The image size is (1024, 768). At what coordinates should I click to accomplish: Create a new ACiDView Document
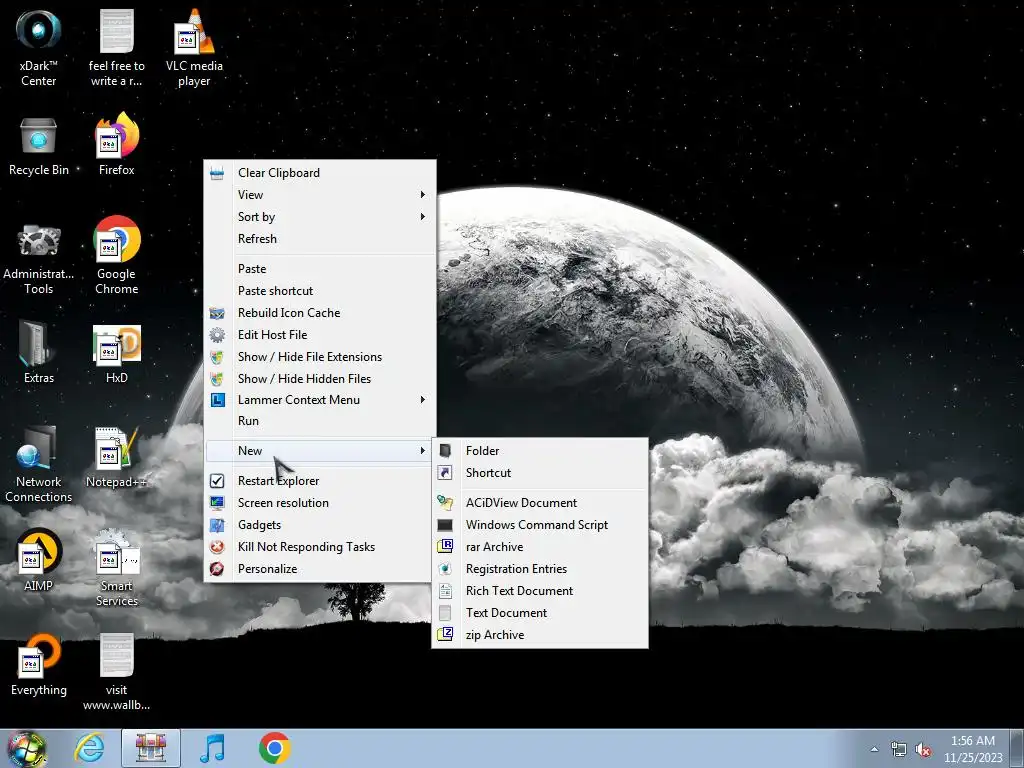coord(540,503)
